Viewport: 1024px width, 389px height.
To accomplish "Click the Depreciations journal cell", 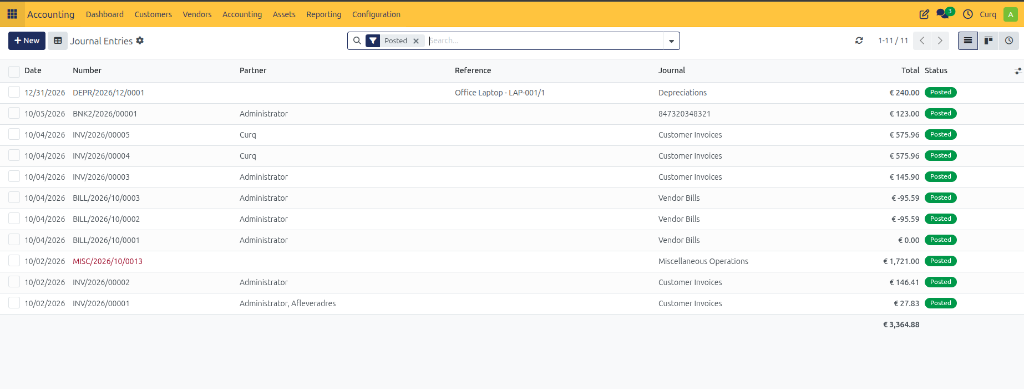I will point(682,93).
